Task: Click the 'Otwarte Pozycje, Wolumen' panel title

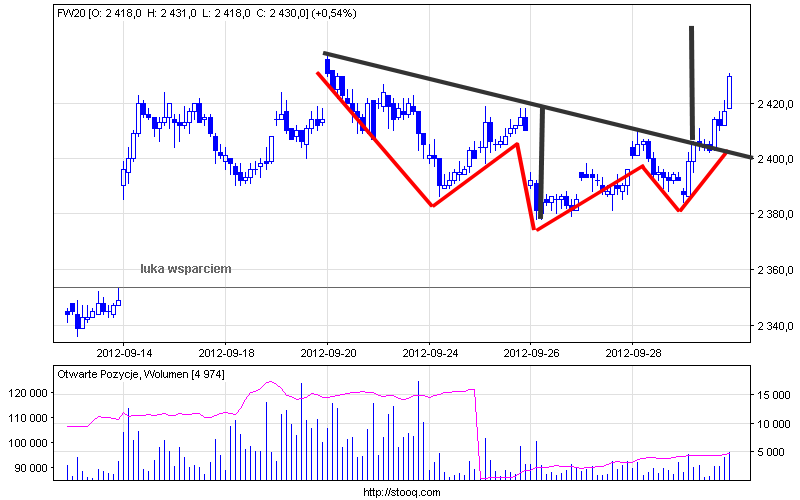Action: [141, 374]
